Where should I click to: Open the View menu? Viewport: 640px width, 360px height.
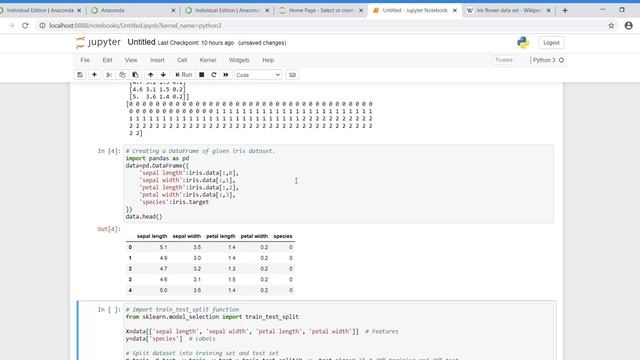click(131, 60)
